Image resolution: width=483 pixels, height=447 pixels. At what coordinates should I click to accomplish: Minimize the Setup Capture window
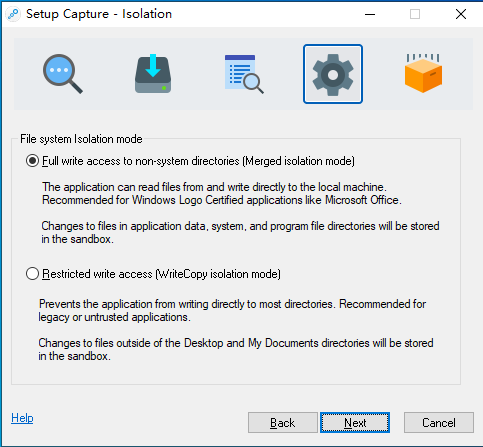[x=370, y=14]
